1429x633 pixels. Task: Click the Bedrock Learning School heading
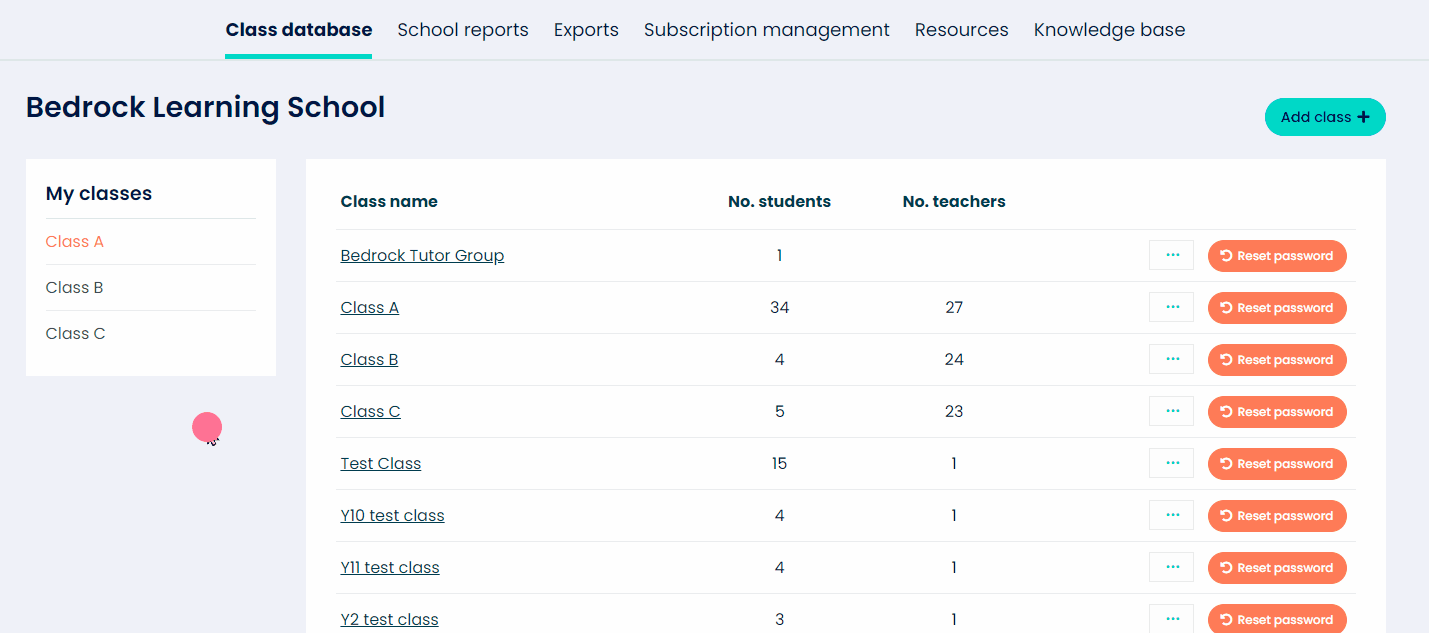(x=205, y=107)
